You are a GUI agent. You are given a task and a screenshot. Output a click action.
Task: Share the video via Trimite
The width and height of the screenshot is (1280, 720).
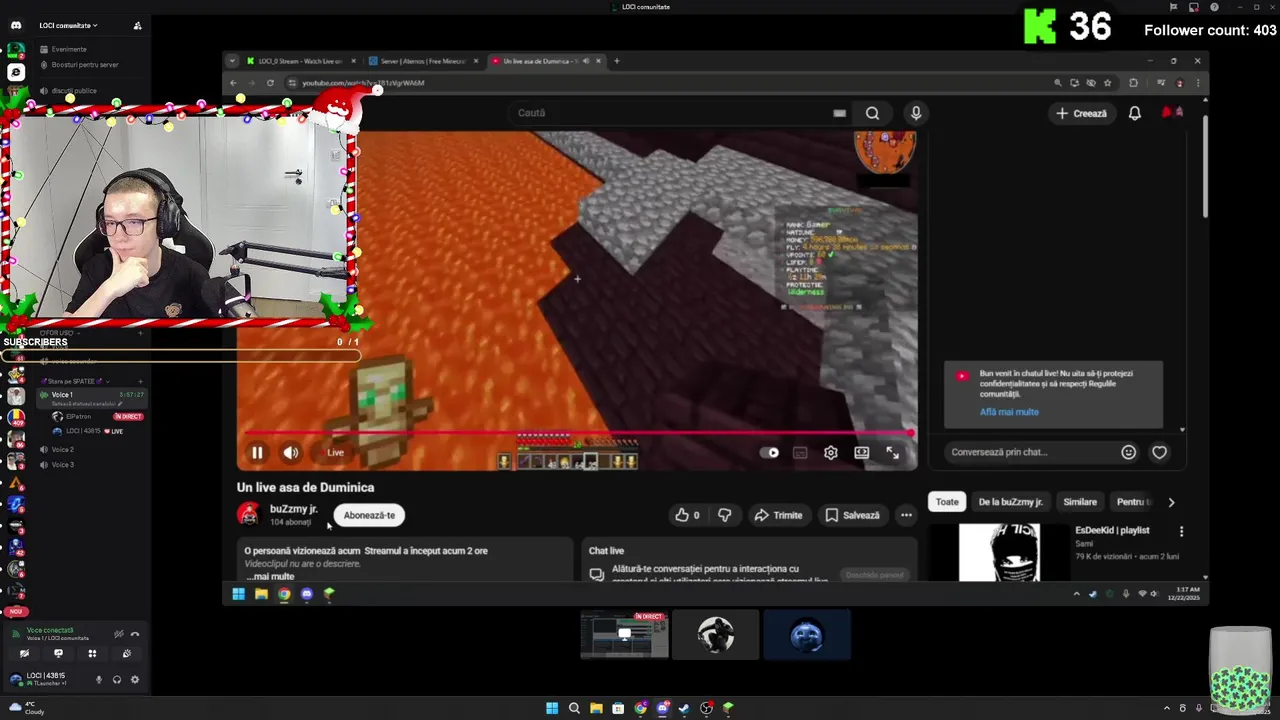pos(778,515)
